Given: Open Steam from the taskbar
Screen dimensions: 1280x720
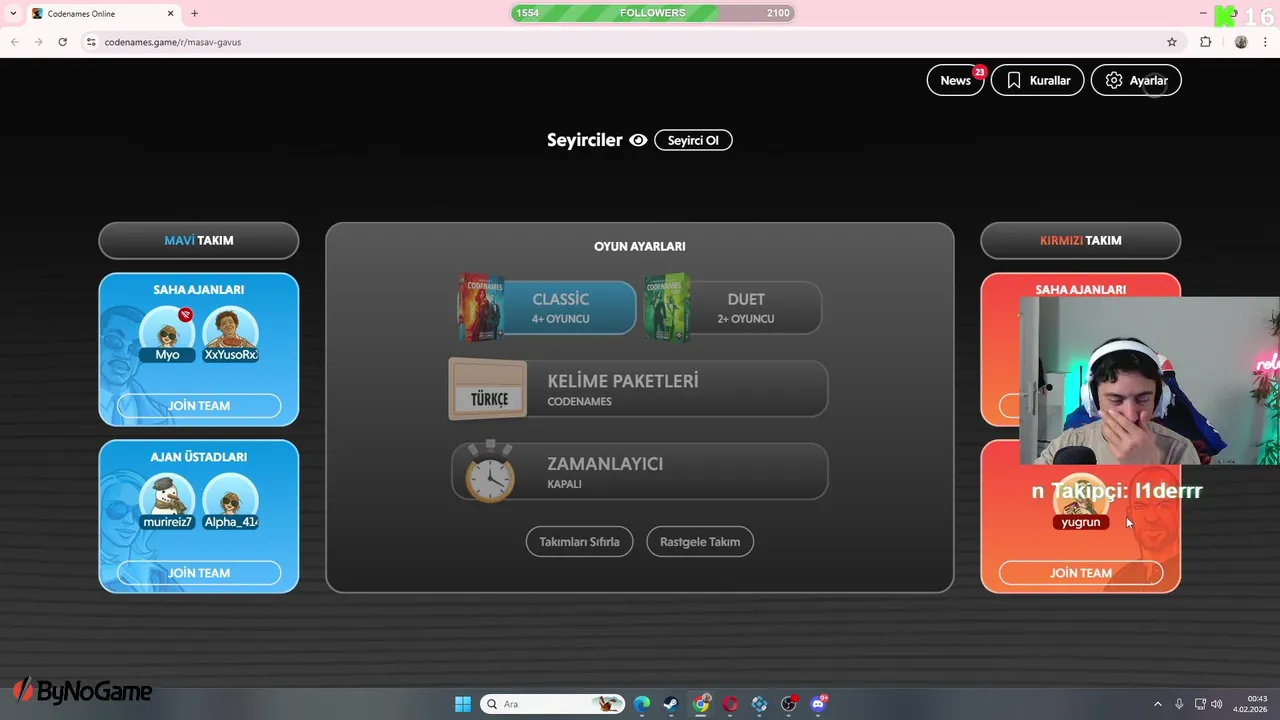Looking at the screenshot, I should [671, 704].
